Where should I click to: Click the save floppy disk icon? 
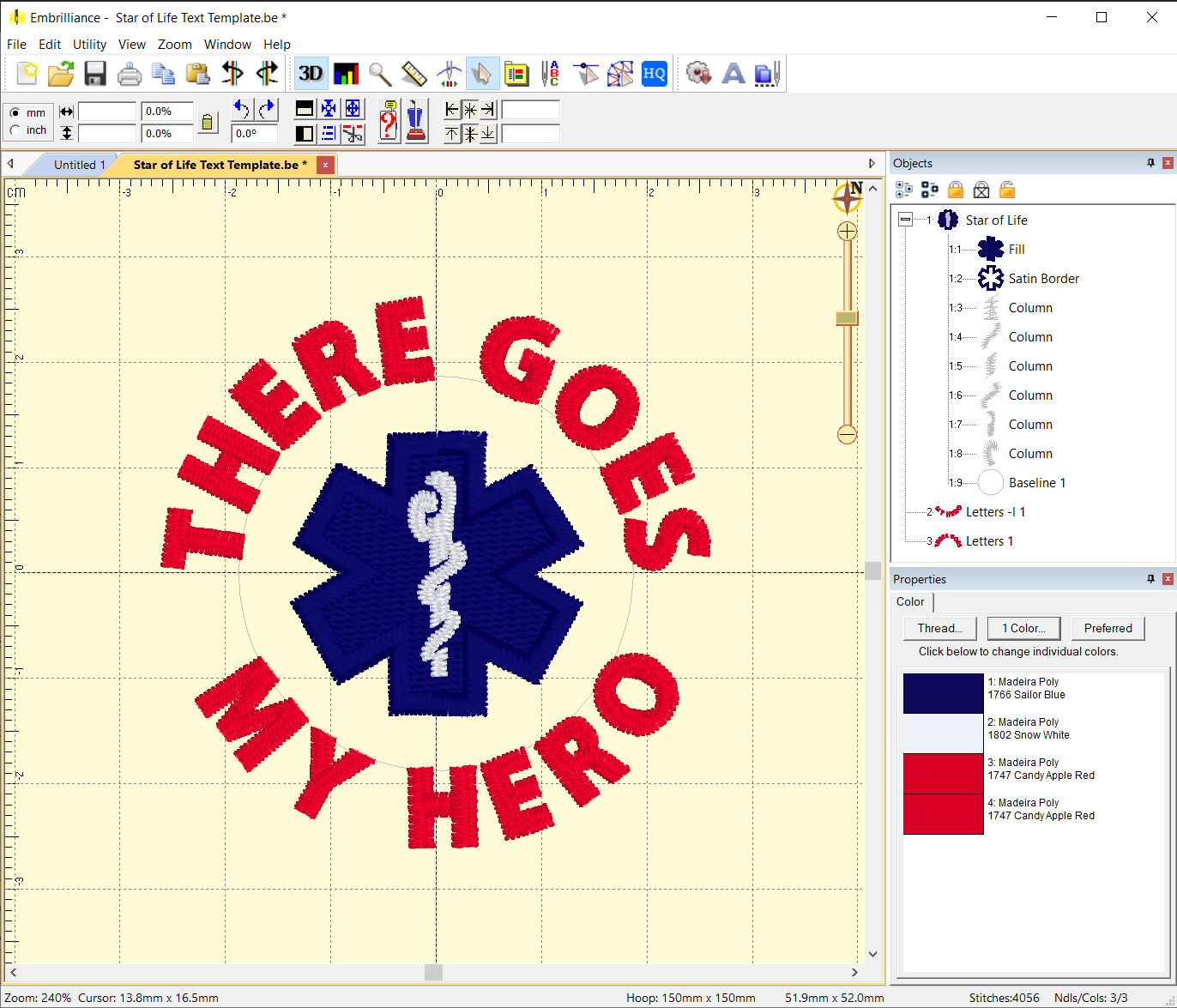(95, 74)
